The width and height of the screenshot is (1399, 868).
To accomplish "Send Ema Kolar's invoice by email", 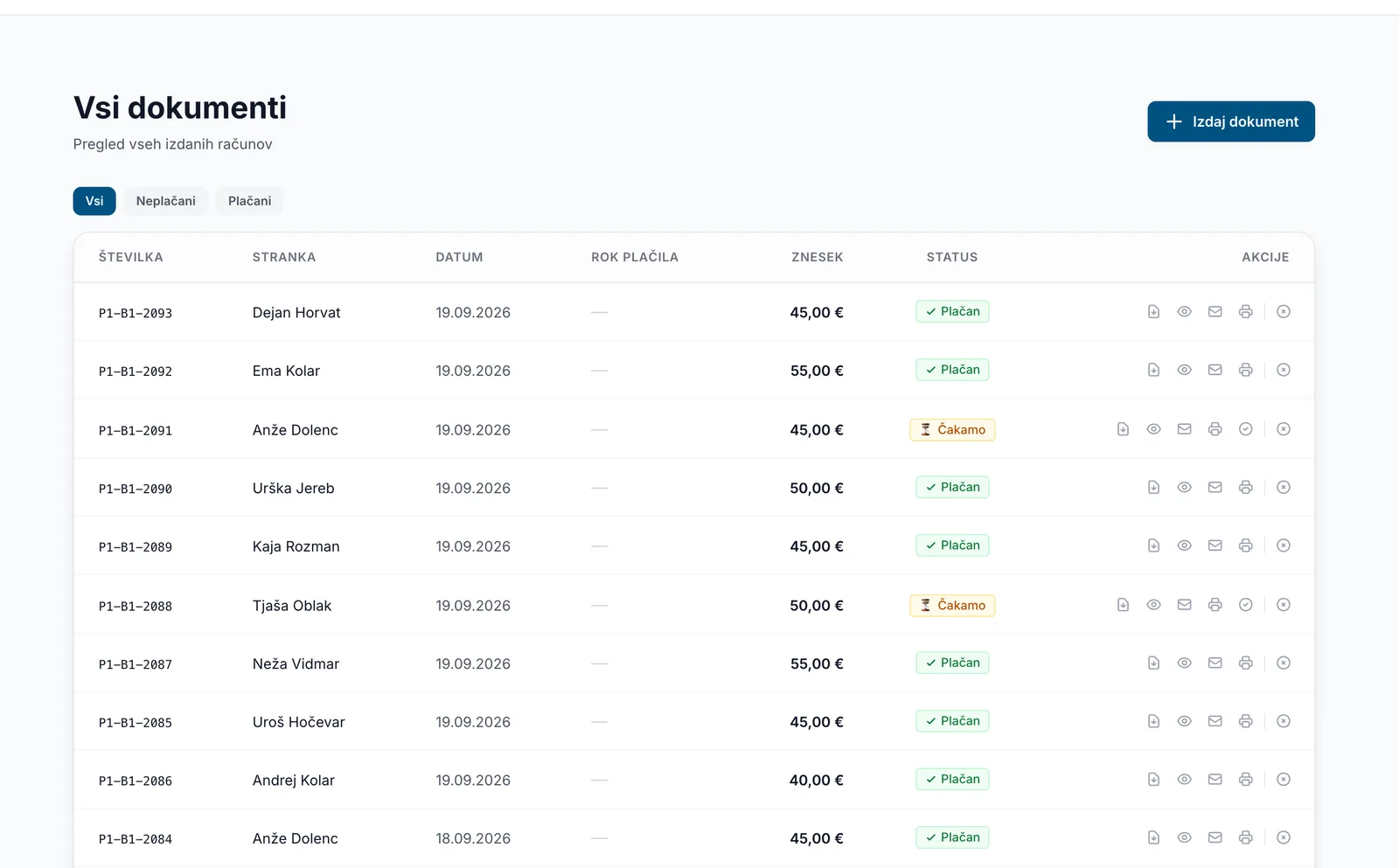I will [1215, 370].
